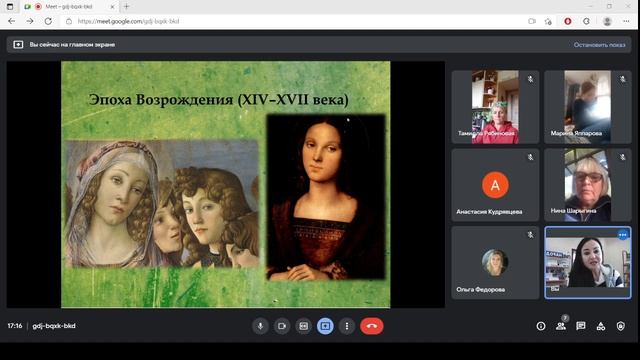Click the browser extension icon beside the profile avatar

click(x=587, y=21)
